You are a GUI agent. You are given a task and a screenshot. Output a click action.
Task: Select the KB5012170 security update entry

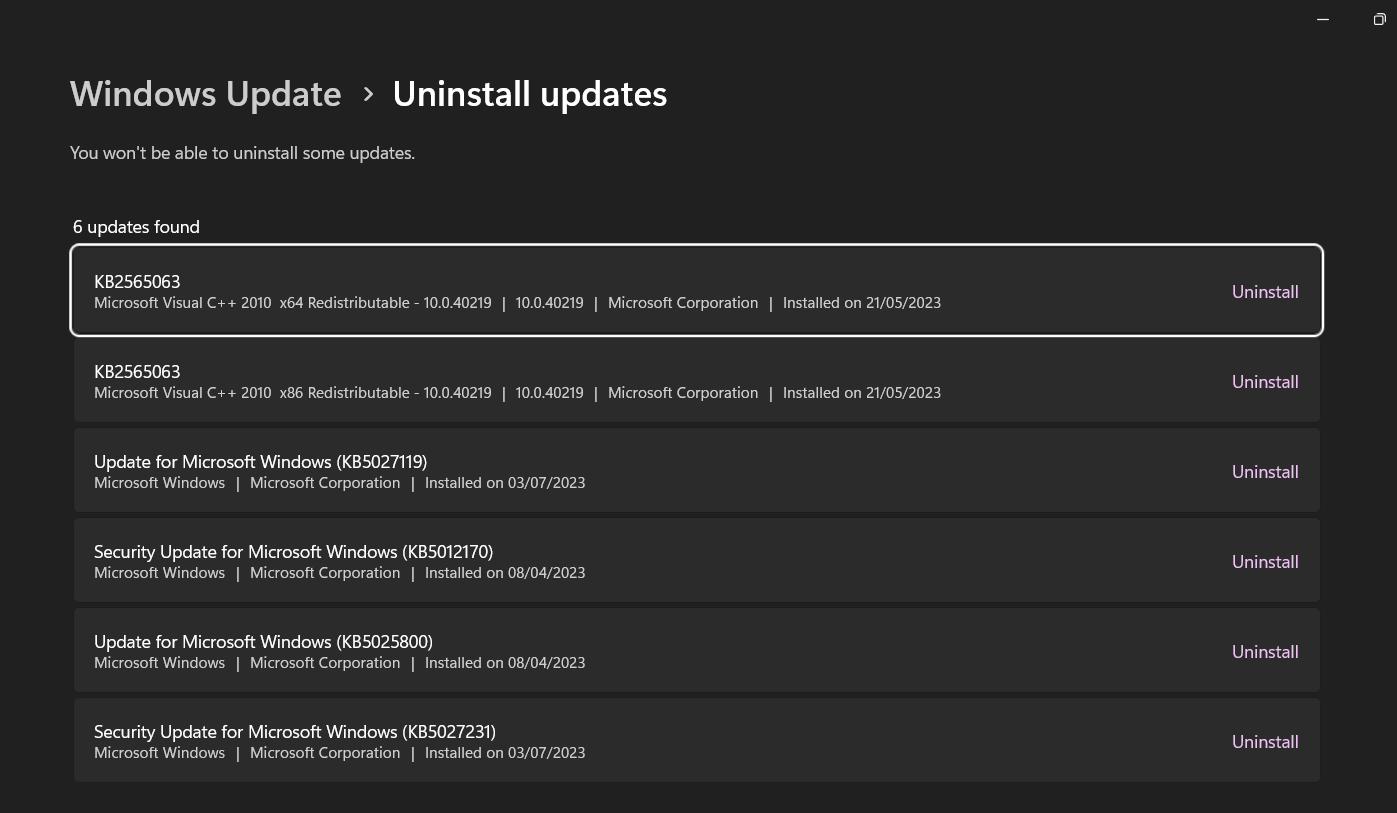[600, 560]
